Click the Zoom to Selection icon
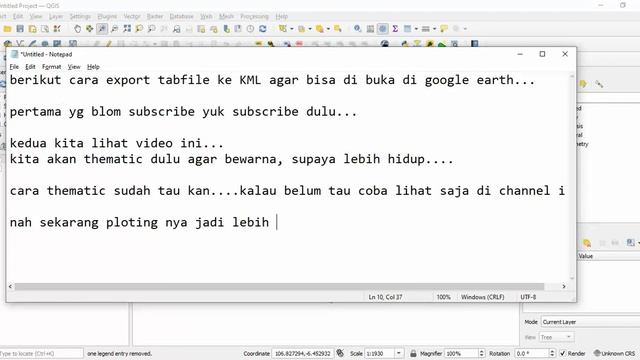 pyautogui.click(x=139, y=29)
